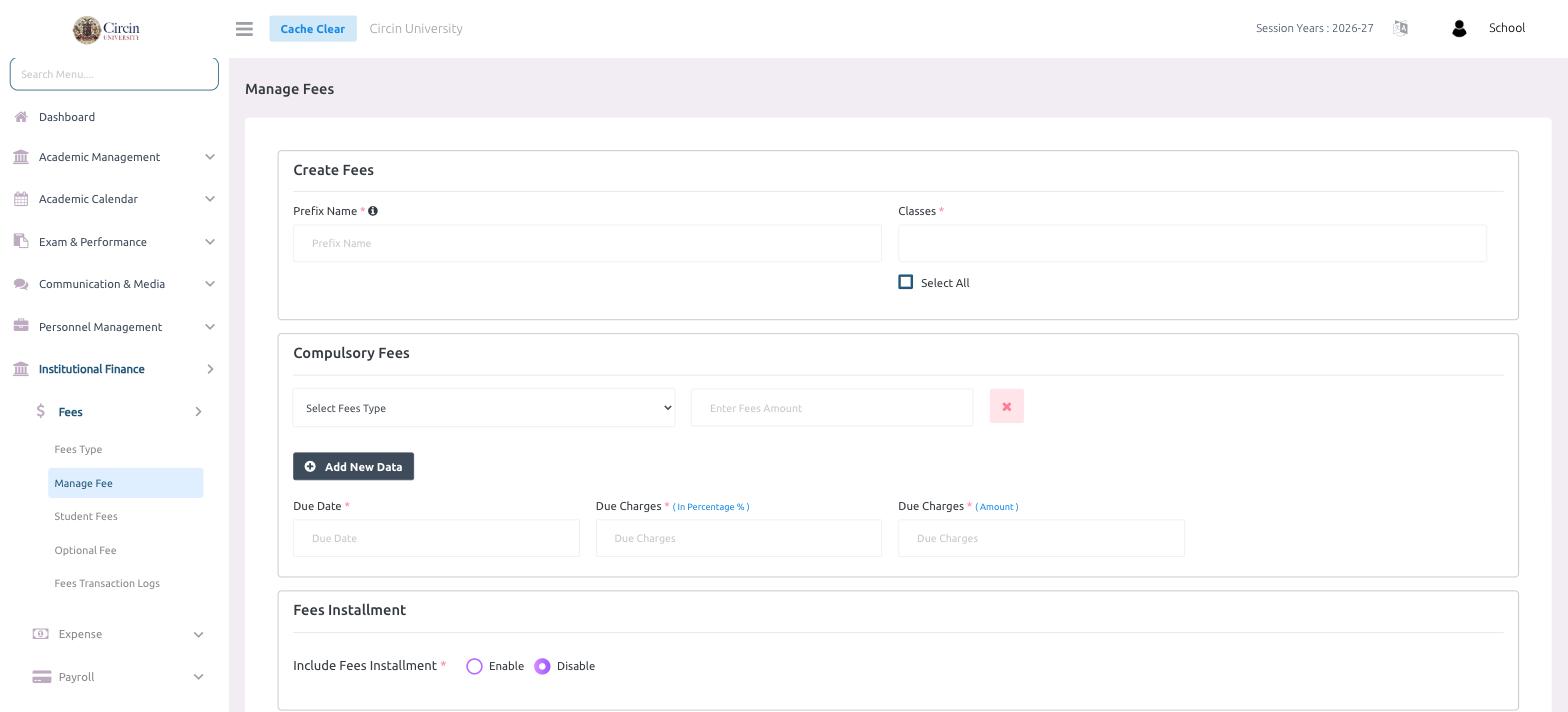Image resolution: width=1568 pixels, height=712 pixels.
Task: Click the Dashboard home icon
Action: pyautogui.click(x=21, y=117)
